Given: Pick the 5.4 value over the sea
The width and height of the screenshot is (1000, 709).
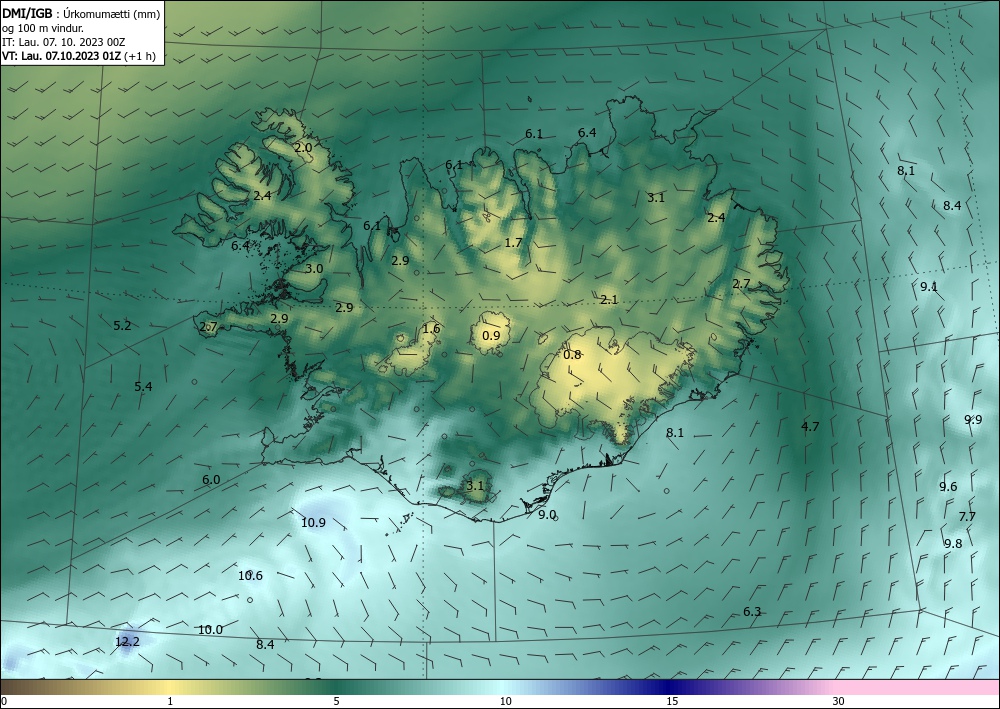Looking at the screenshot, I should 143,386.
